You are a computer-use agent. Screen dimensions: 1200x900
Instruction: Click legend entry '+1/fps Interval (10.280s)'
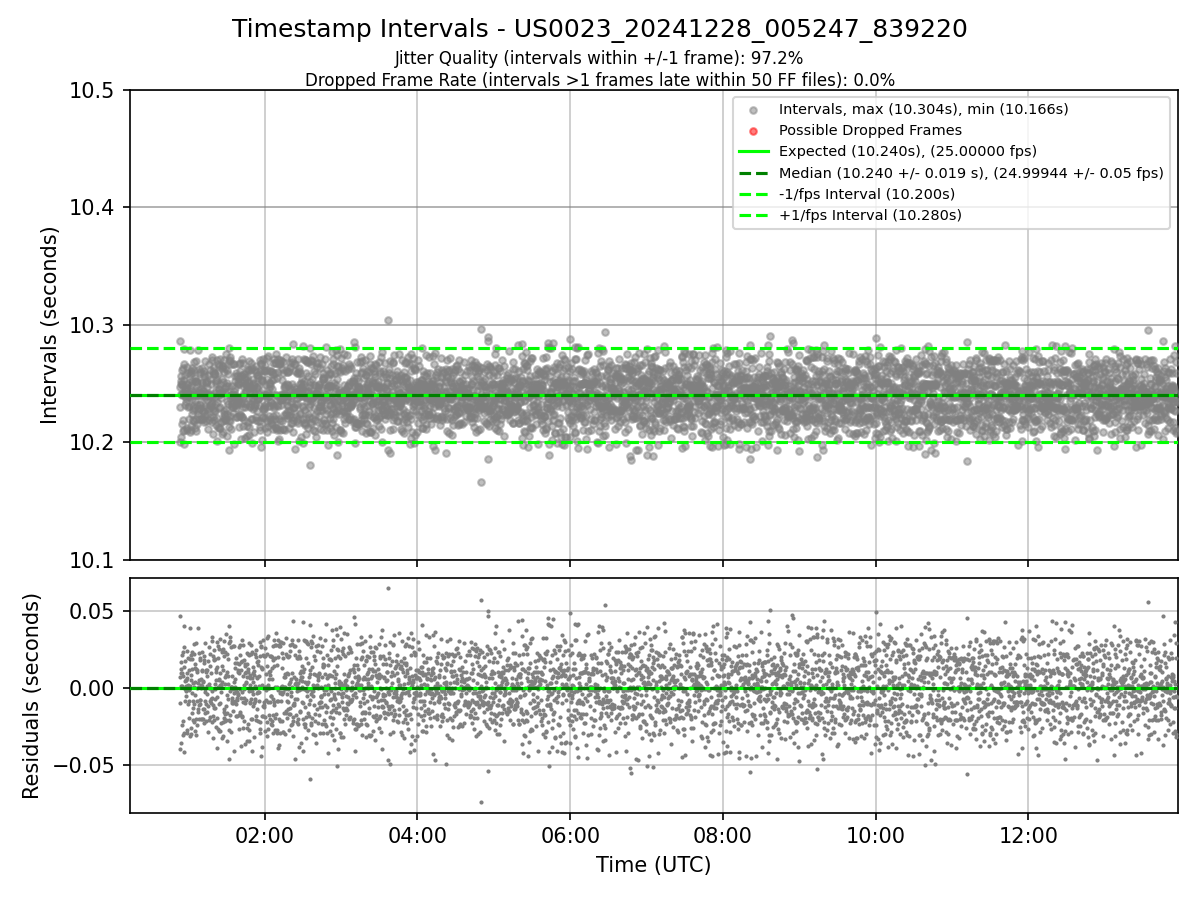tap(870, 215)
